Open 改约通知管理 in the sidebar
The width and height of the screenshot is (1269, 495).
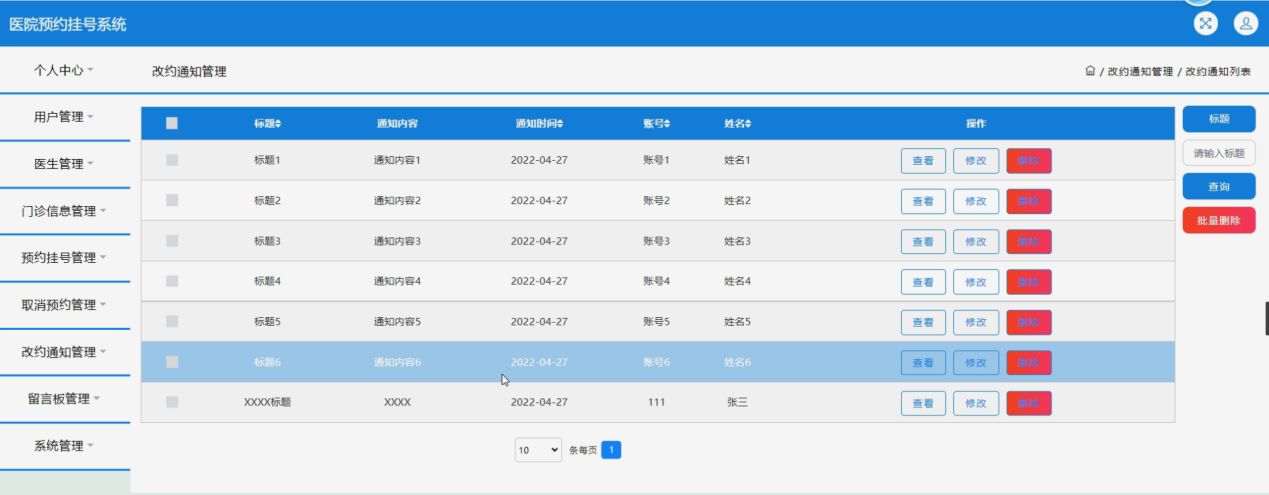point(65,352)
